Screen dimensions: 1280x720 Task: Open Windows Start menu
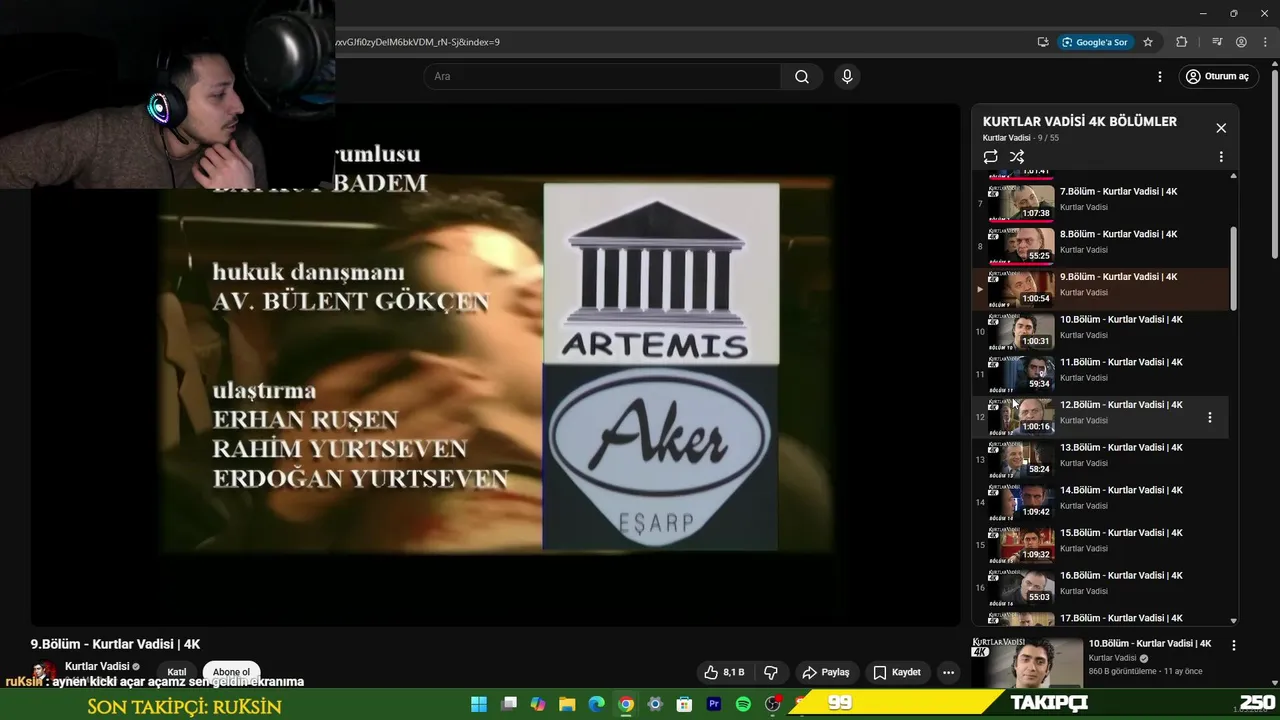479,704
